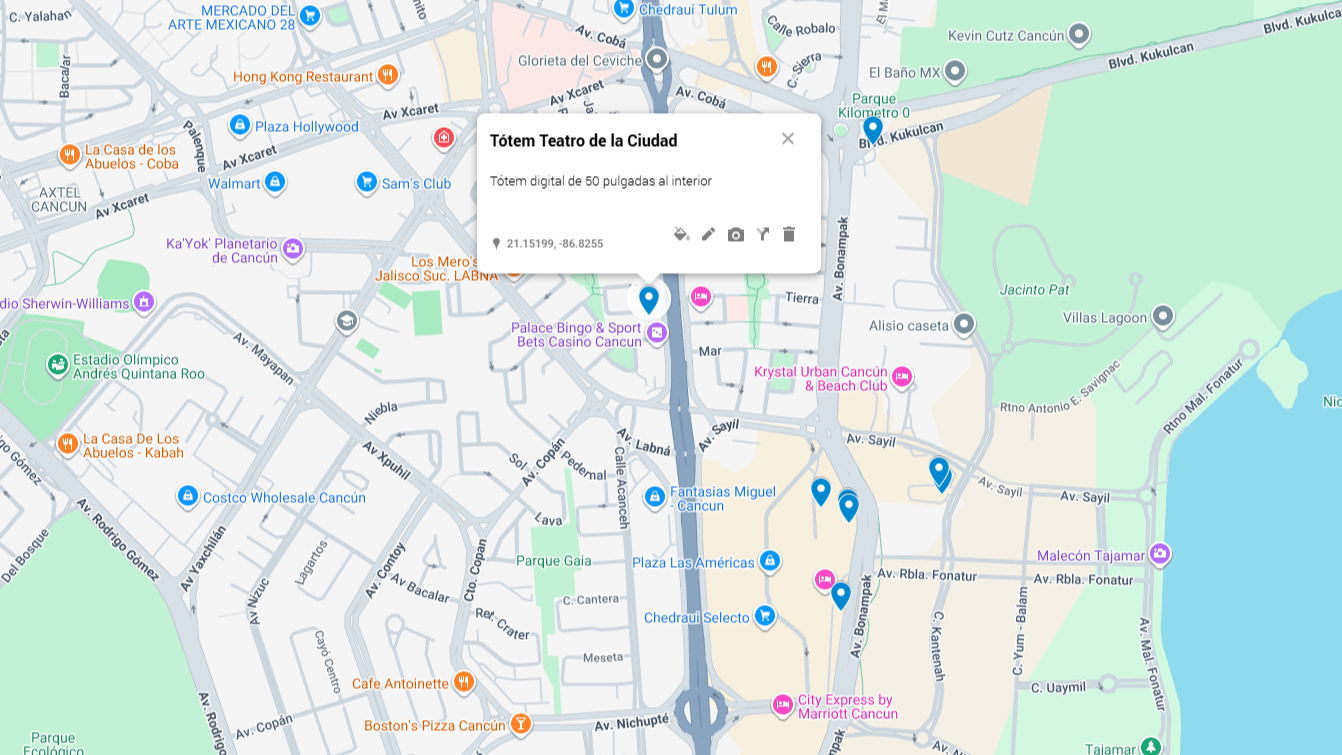Click the Plaza Las Américas pin
The image size is (1342, 755).
769,561
